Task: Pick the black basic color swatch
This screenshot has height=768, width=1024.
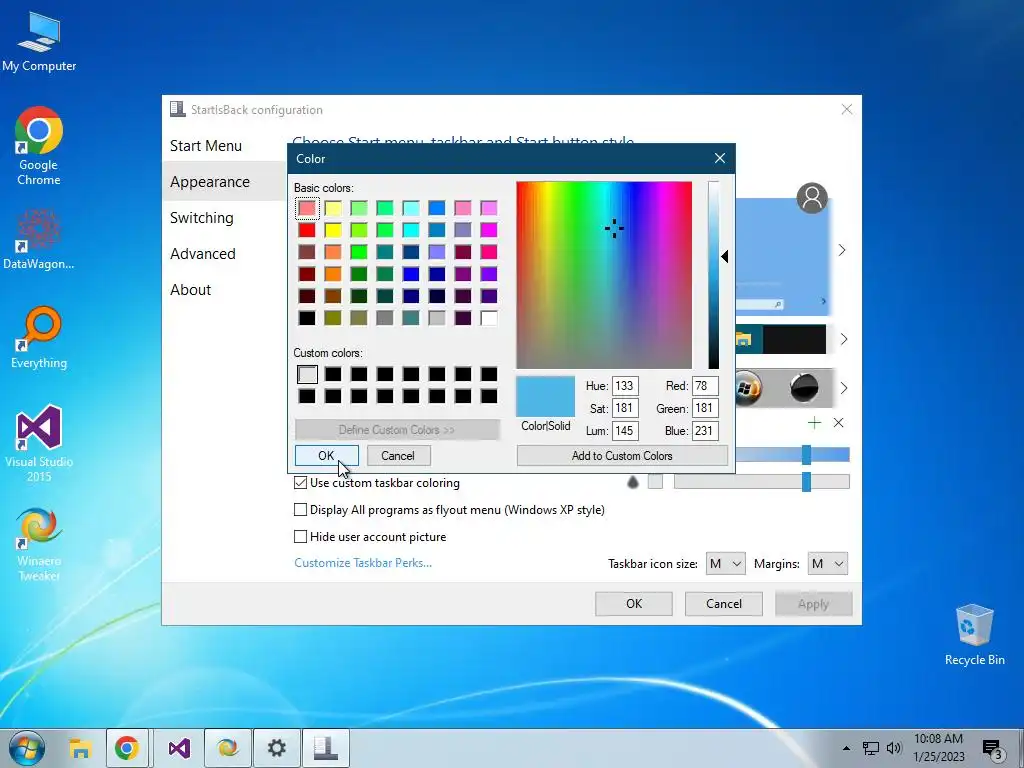Action: pyautogui.click(x=307, y=318)
